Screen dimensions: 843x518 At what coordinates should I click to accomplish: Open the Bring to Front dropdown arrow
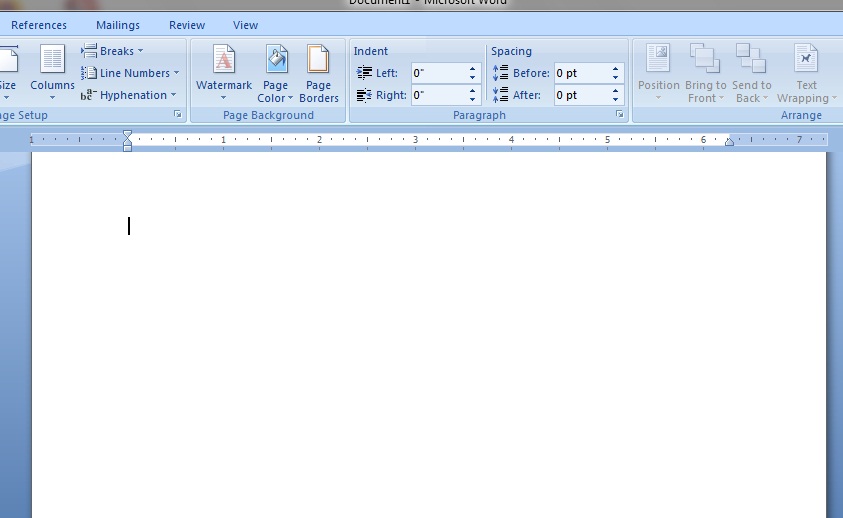tap(721, 98)
